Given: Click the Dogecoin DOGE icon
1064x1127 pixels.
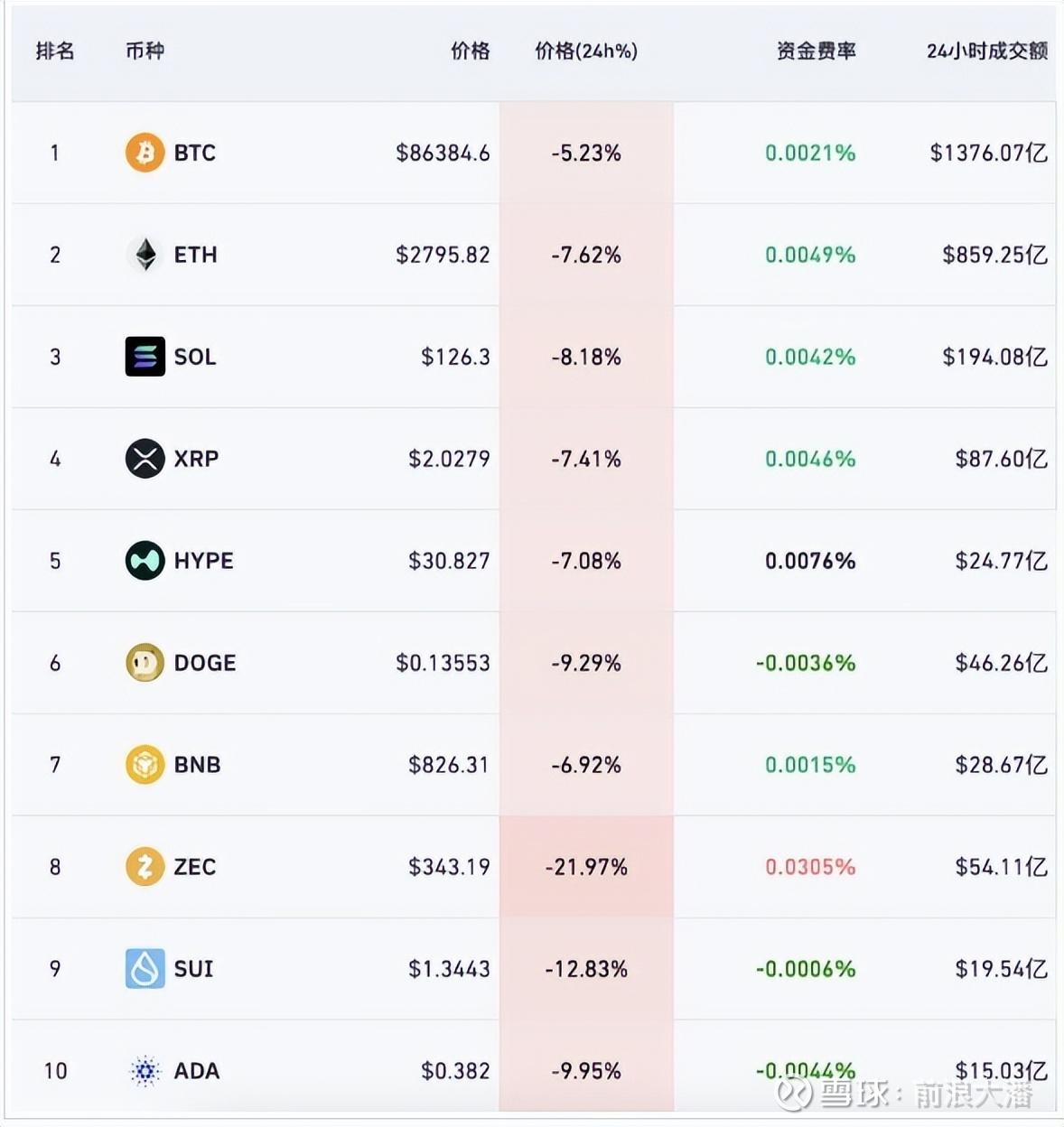Looking at the screenshot, I should coord(145,663).
